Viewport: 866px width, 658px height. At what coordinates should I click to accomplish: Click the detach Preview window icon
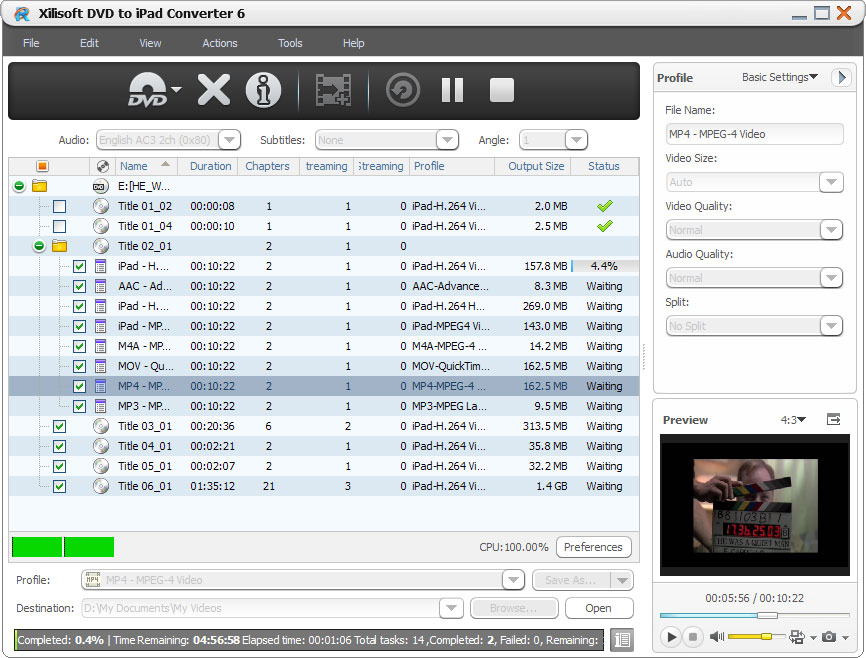833,419
